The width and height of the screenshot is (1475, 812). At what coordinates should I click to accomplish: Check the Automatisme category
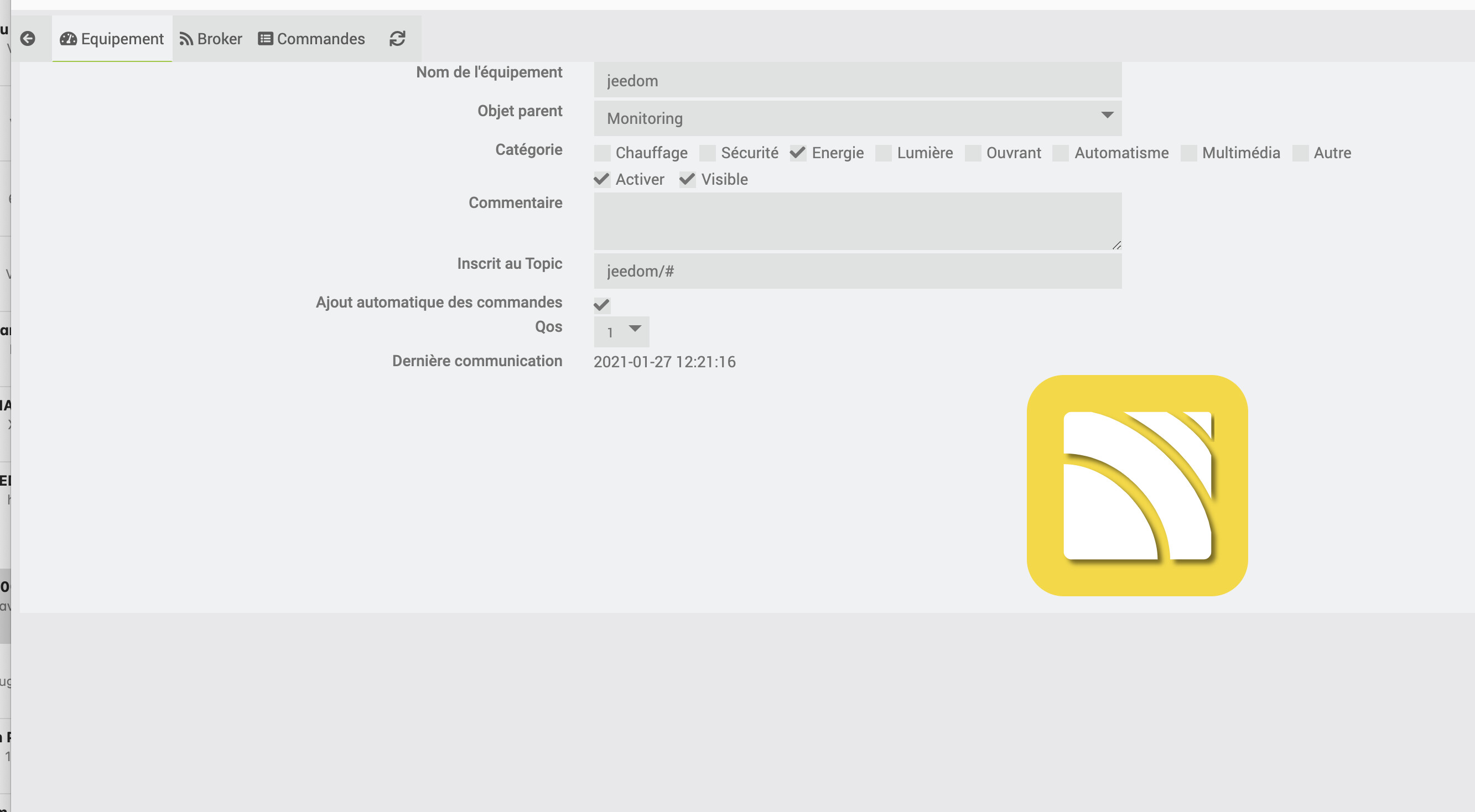click(x=1061, y=153)
